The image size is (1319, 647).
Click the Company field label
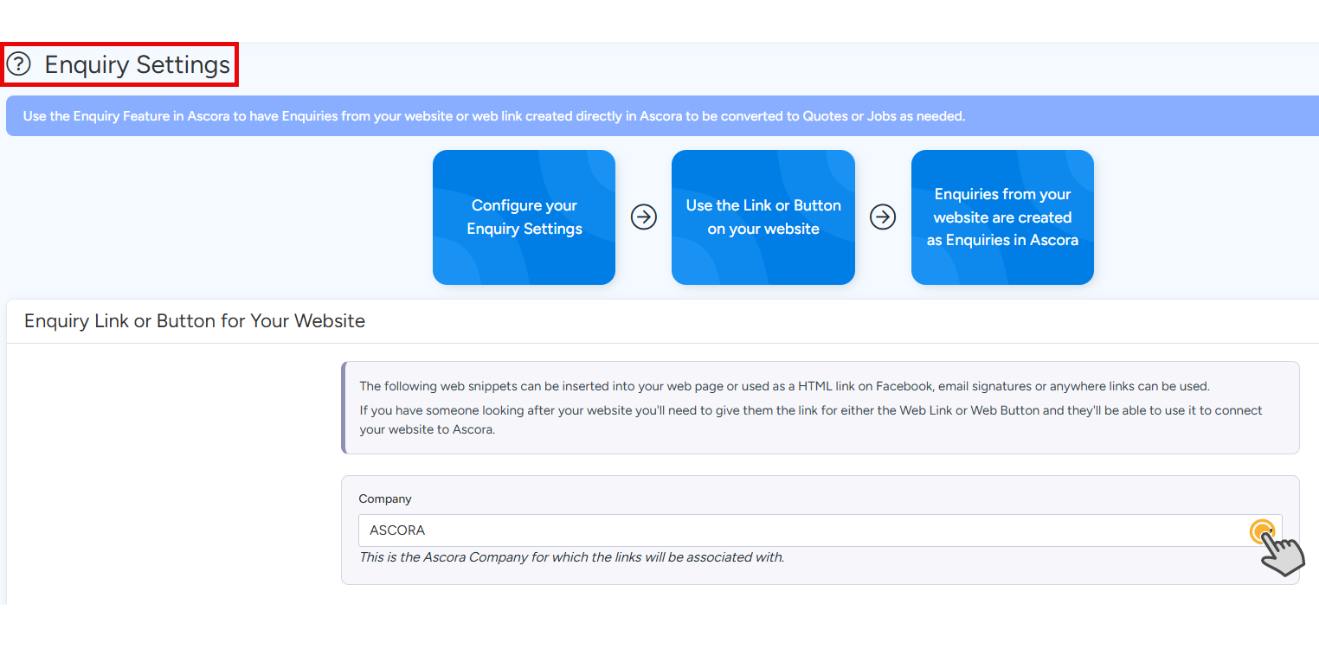click(x=385, y=499)
